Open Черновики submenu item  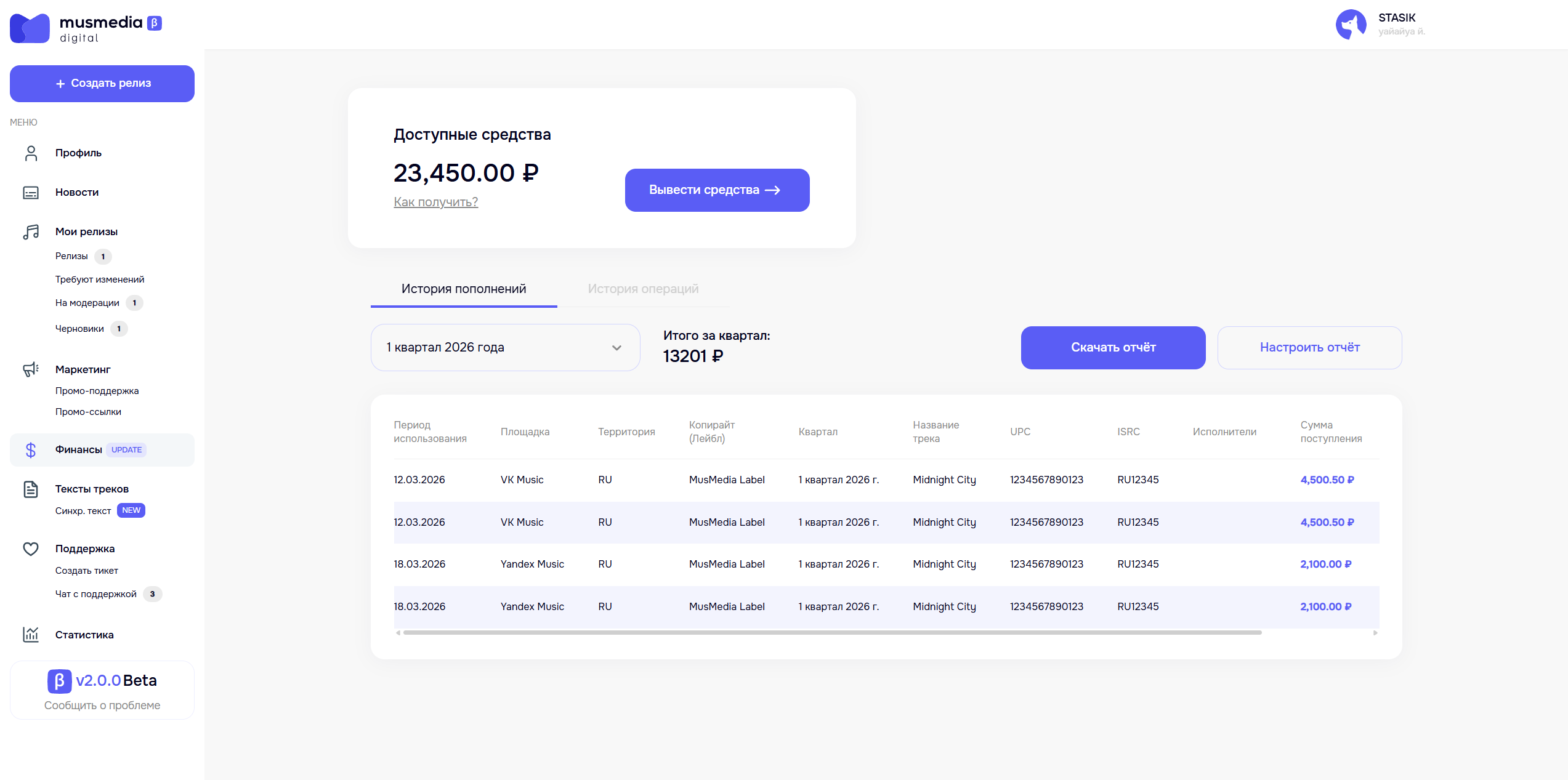[x=79, y=329]
